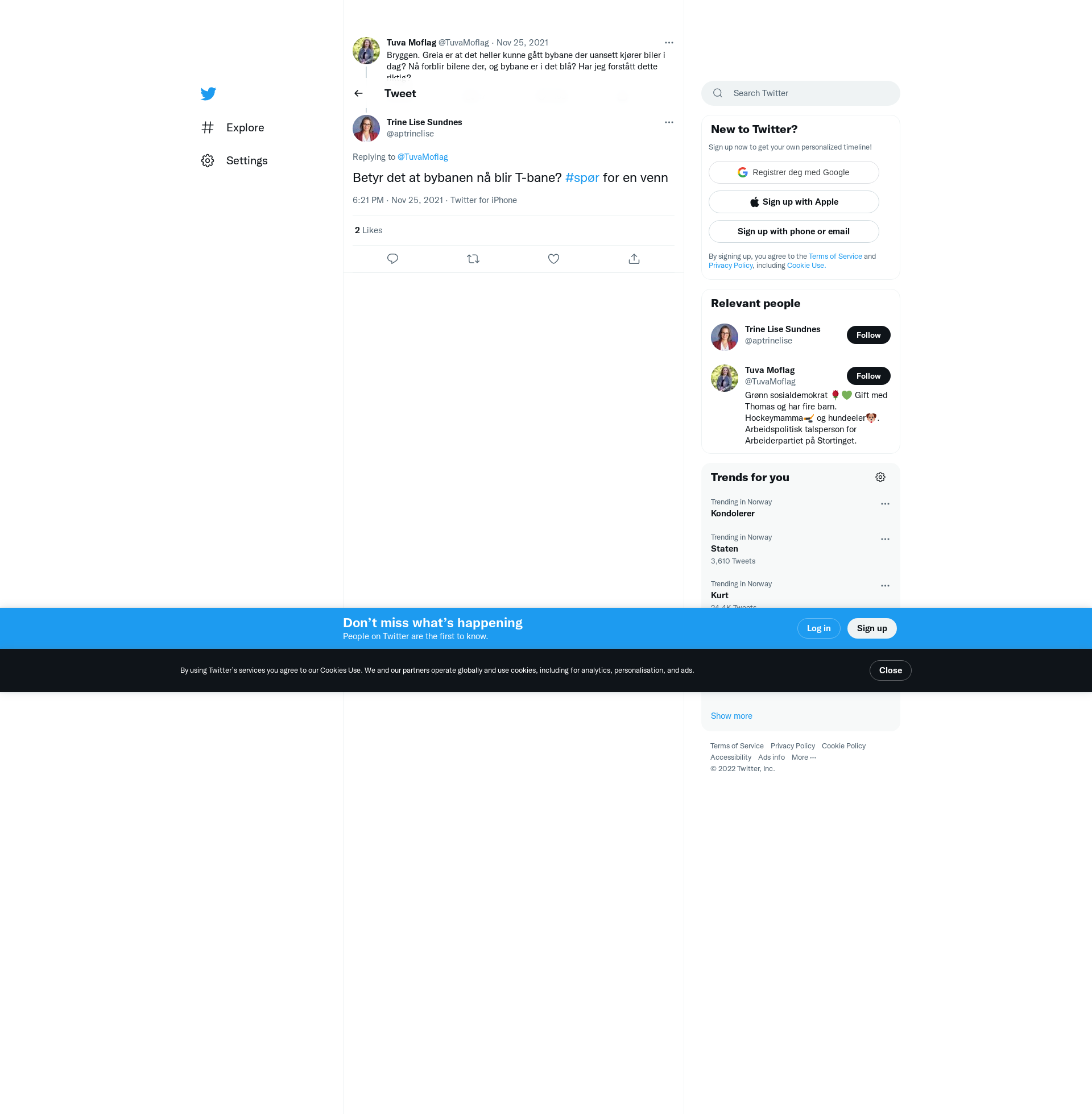Click the Twitter bird logo
The height and width of the screenshot is (1114, 1092).
[208, 93]
